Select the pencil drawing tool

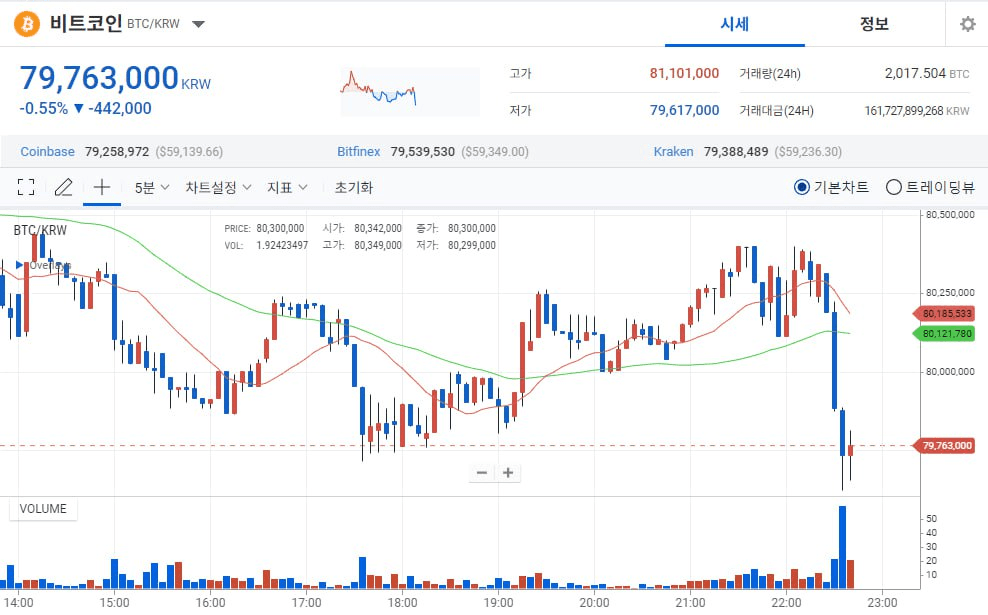(x=63, y=187)
